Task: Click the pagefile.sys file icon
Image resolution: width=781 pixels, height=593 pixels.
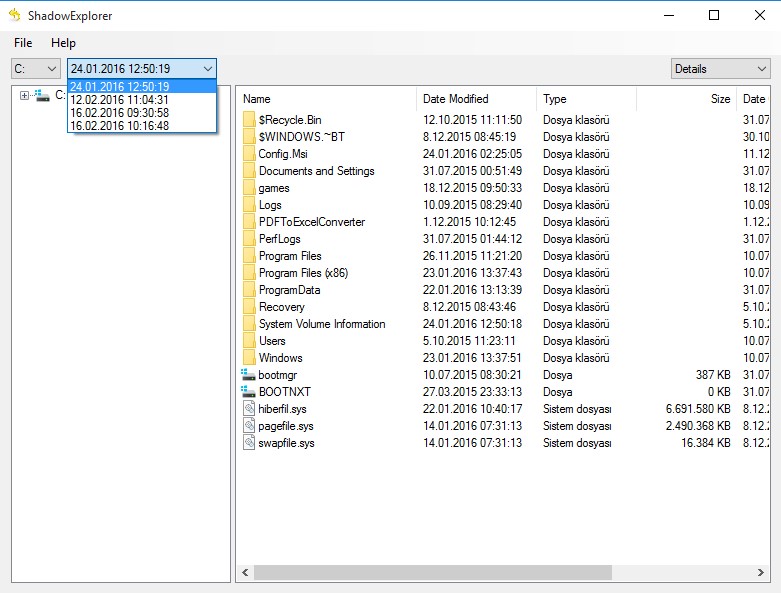Action: (x=249, y=426)
